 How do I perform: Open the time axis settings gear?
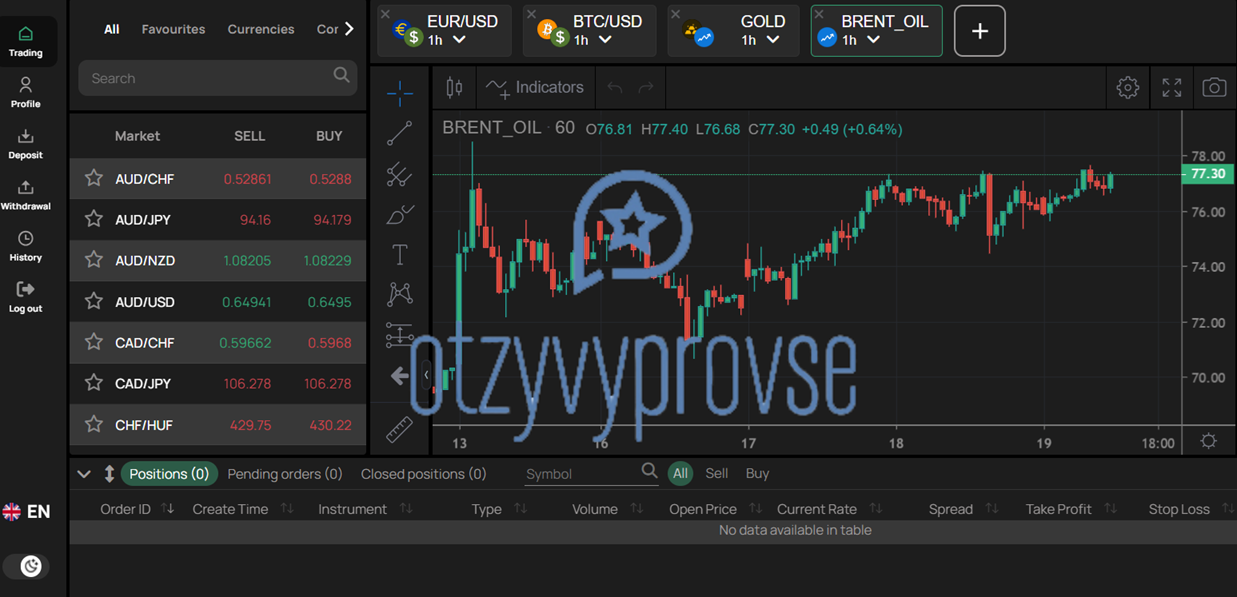click(1209, 441)
